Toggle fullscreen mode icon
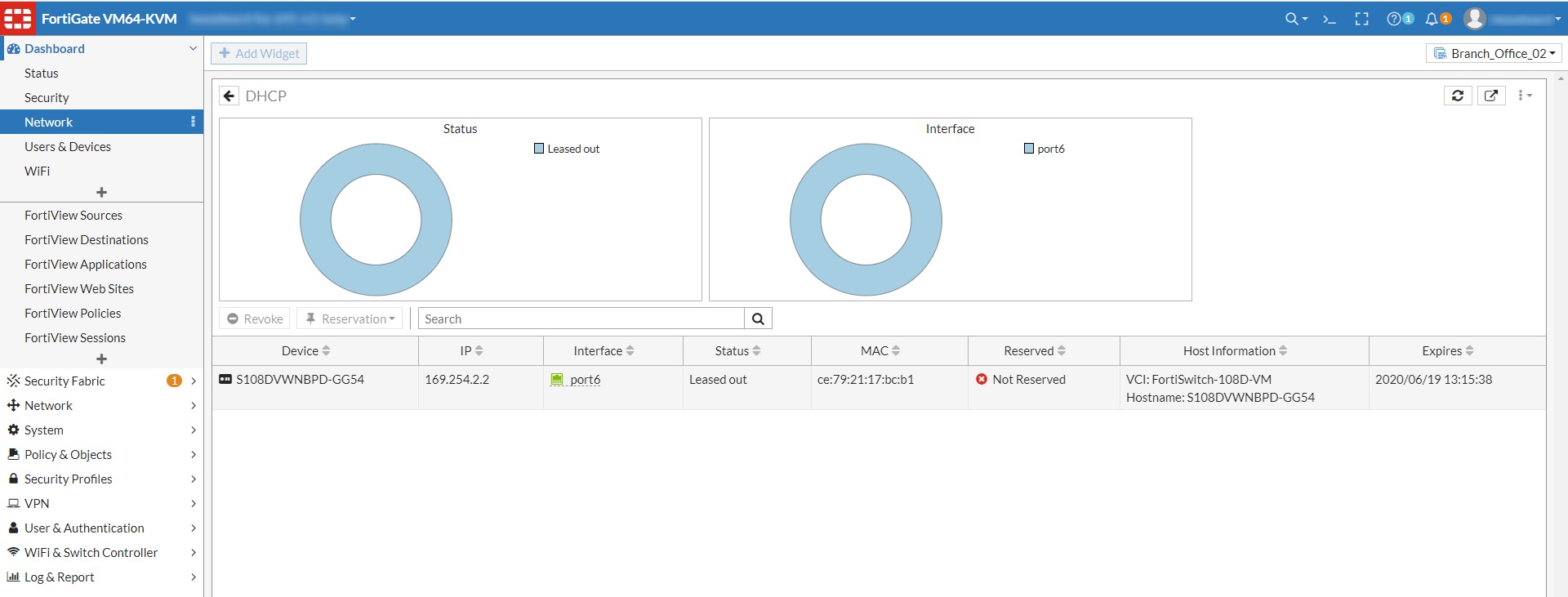1568x597 pixels. tap(1361, 19)
